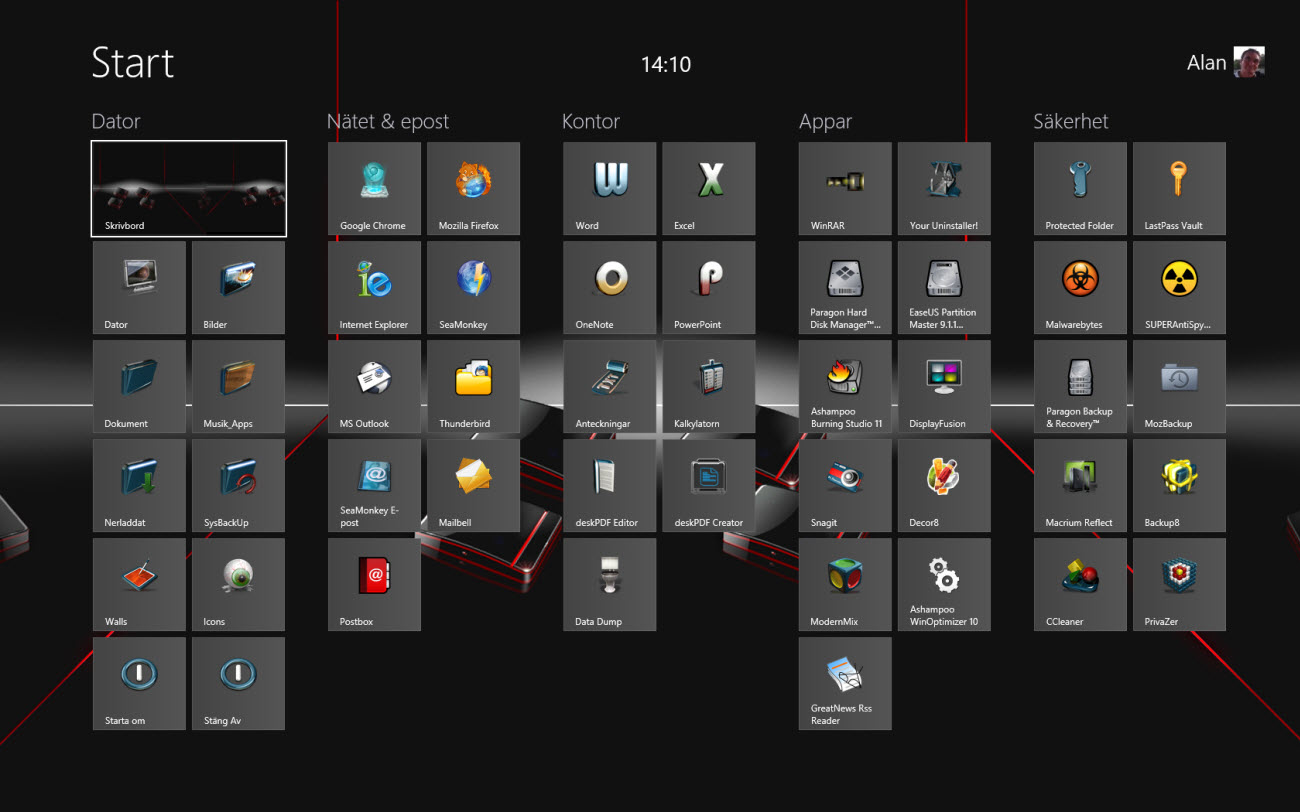Image resolution: width=1300 pixels, height=812 pixels.
Task: Launch Malwarebytes
Action: 1080,287
